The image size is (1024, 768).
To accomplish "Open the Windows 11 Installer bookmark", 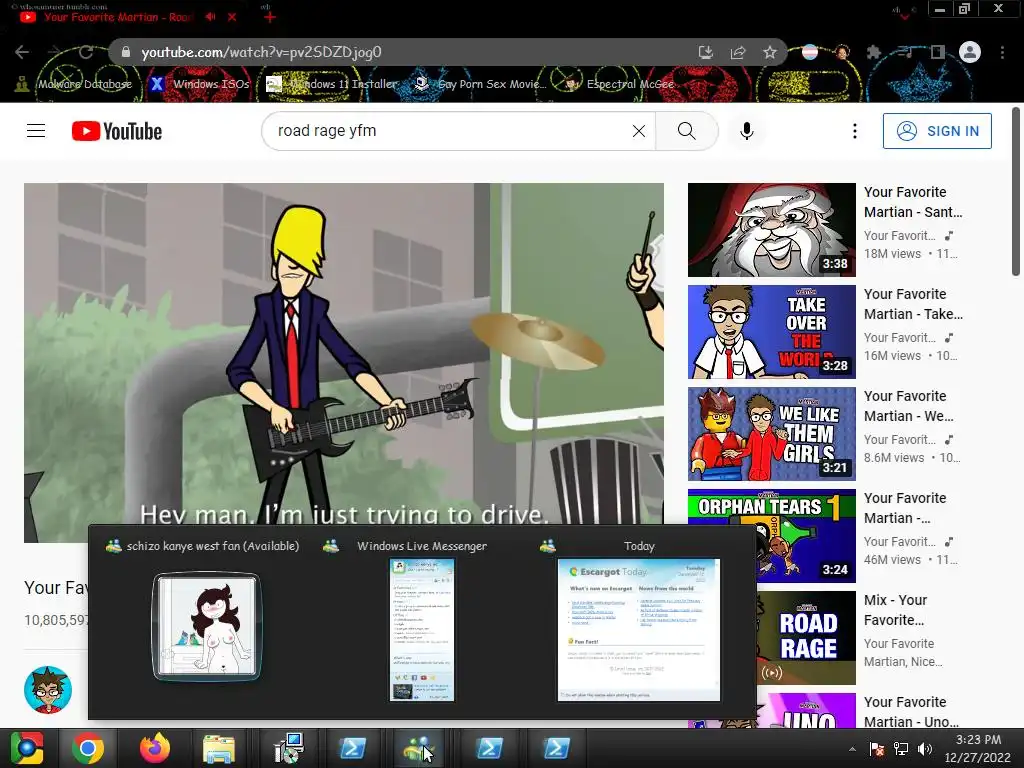I will (332, 84).
